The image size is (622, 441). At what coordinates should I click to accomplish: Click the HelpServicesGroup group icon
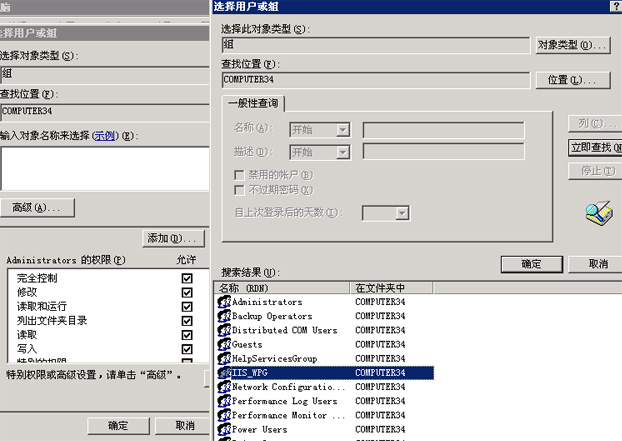224,359
